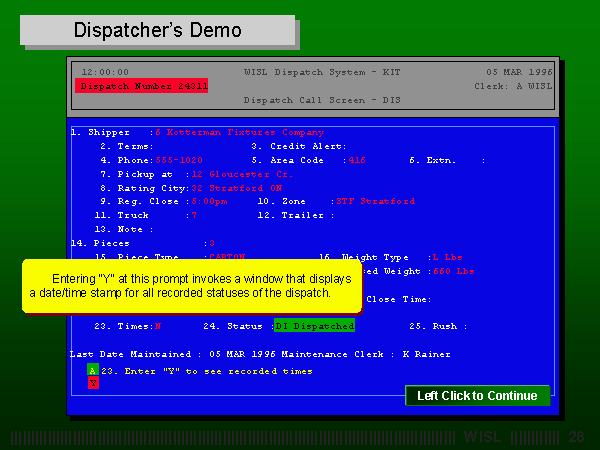Click the yellow tooltip about entering Y

[192, 285]
